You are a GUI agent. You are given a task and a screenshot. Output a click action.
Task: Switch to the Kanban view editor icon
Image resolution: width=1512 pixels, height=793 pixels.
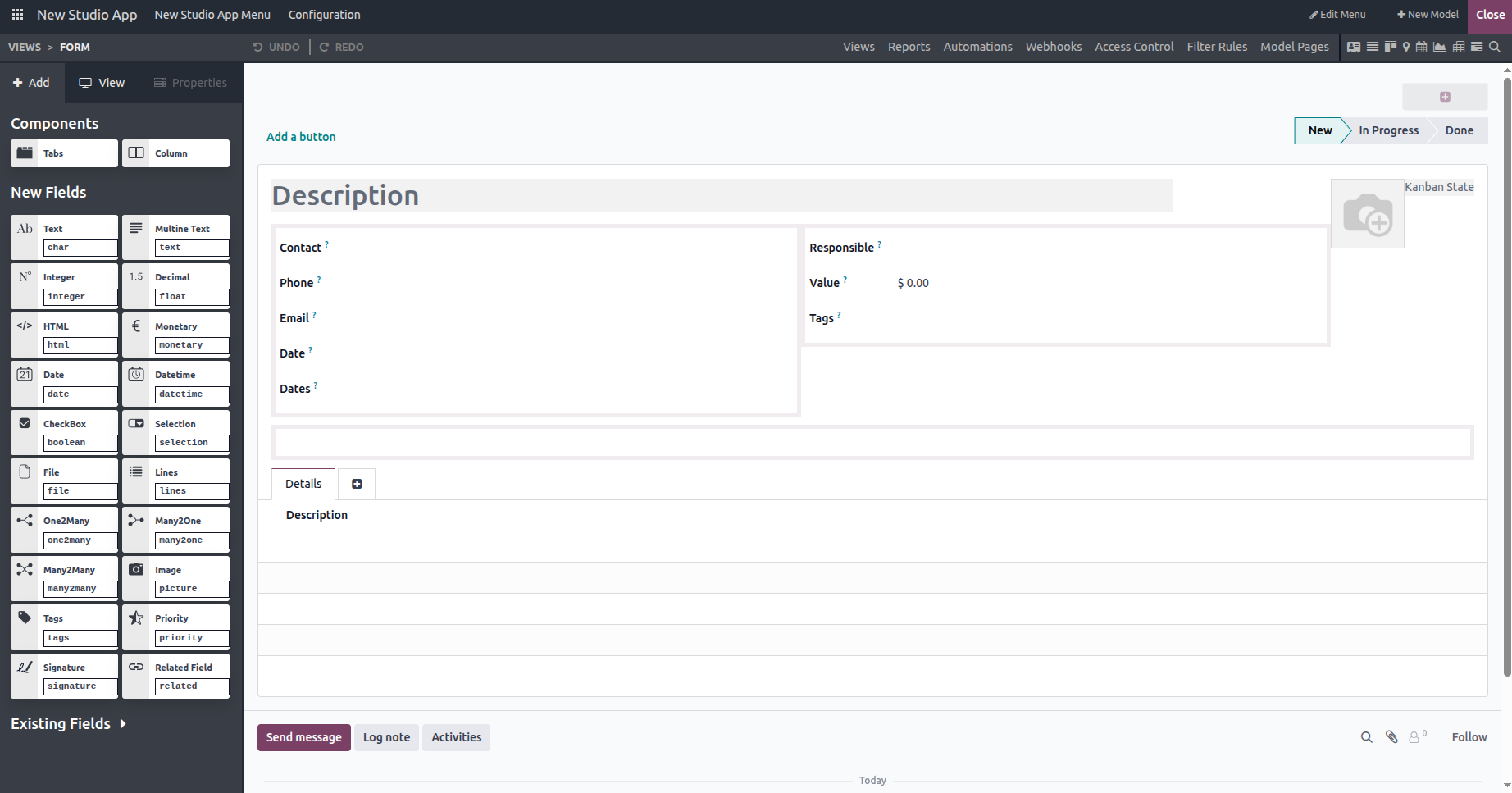(x=1390, y=47)
